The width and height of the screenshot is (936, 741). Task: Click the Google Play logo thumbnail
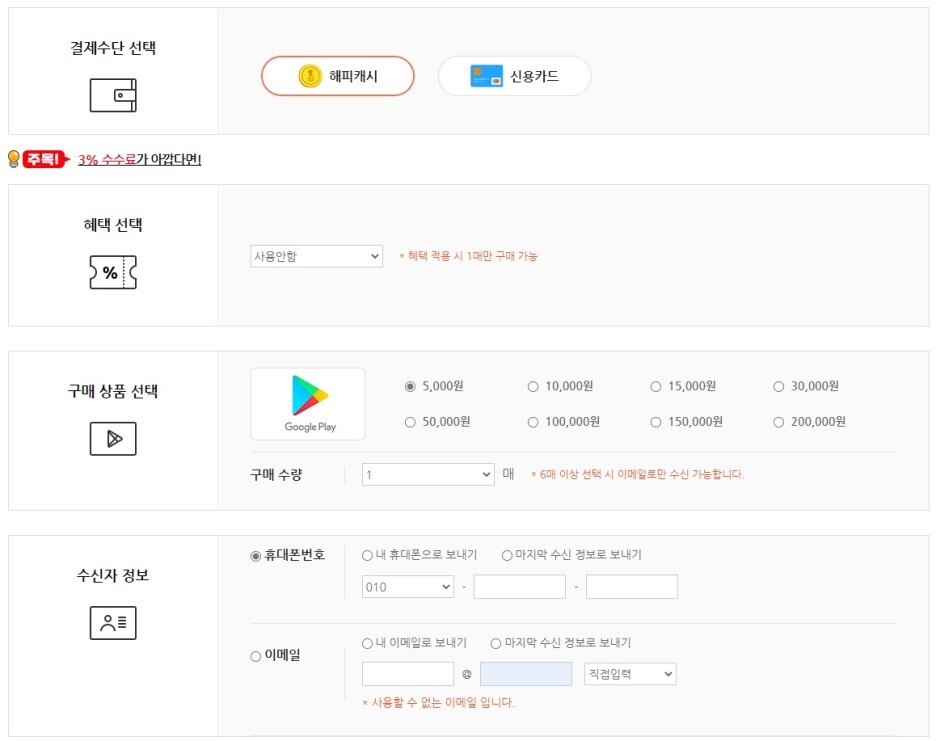tap(308, 404)
